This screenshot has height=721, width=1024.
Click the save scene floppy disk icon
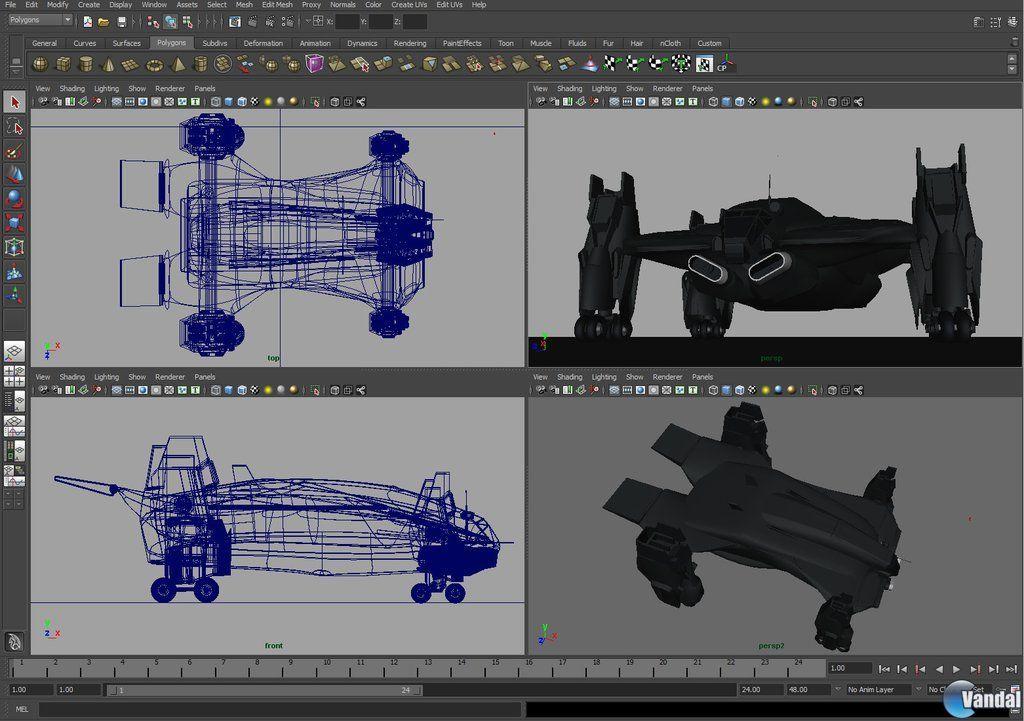[122, 21]
